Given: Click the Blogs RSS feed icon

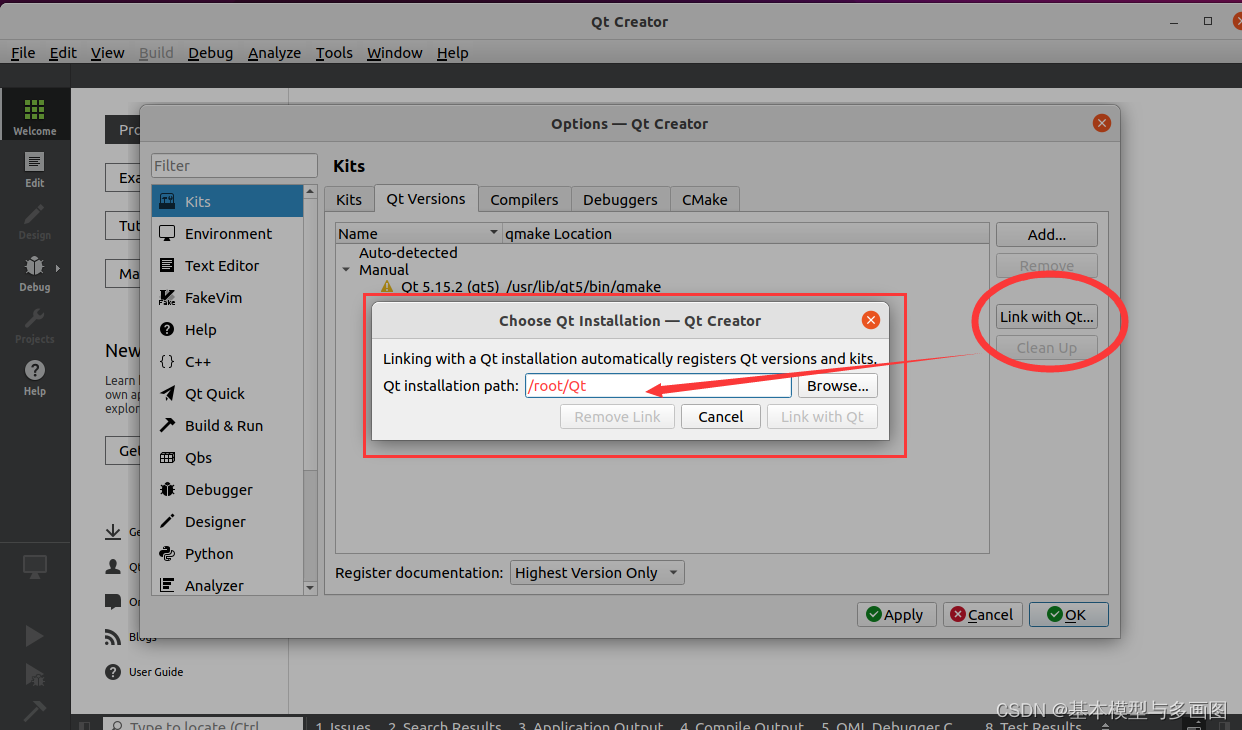Looking at the screenshot, I should 113,637.
